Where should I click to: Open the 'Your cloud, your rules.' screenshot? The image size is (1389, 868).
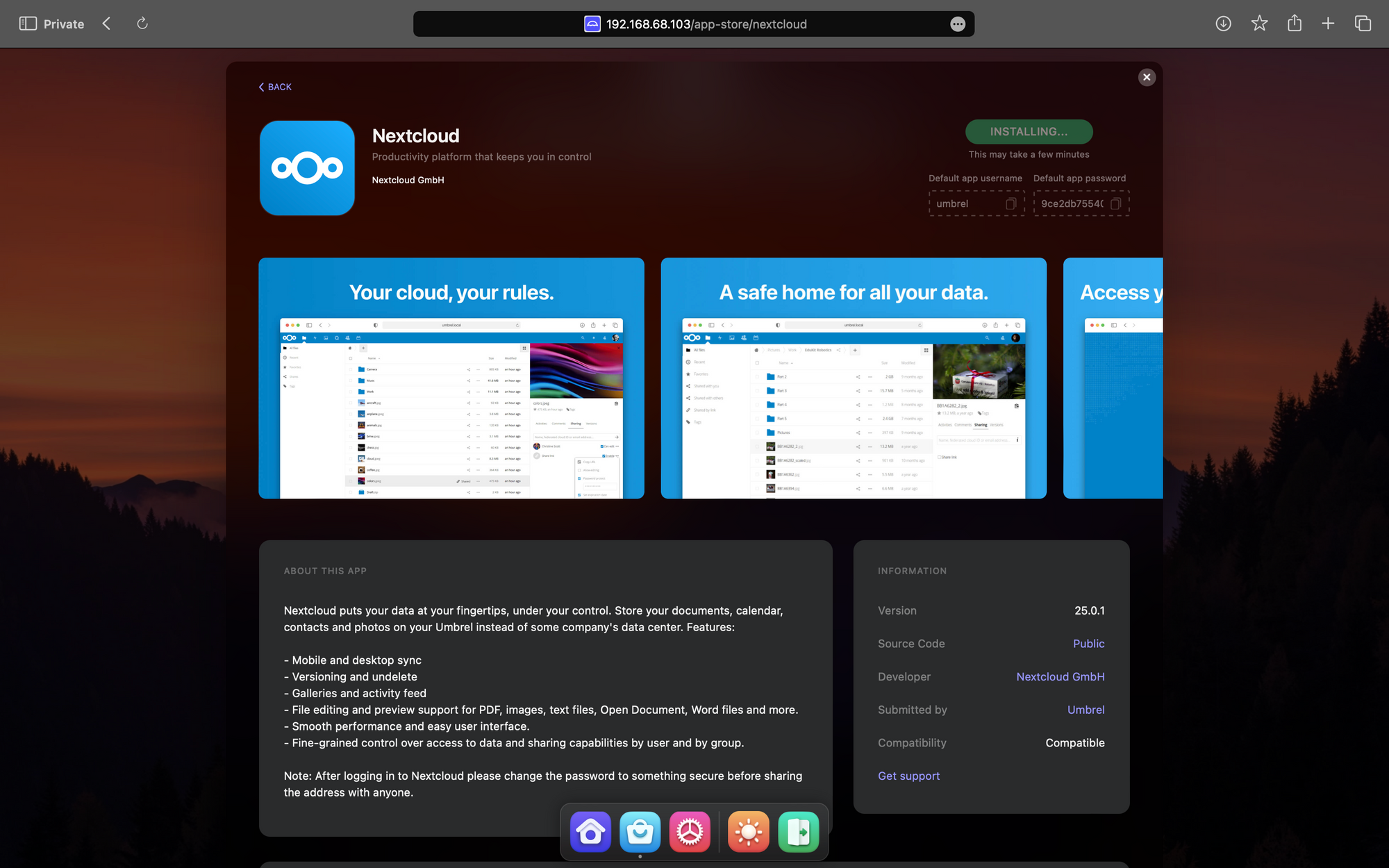(x=451, y=378)
